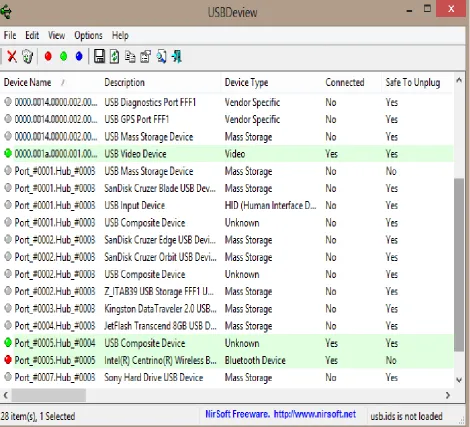Screen dimensions: 470x427
Task: Select Intel(R) Centrino(R) Wireless Bluetooth row
Action: (227, 360)
